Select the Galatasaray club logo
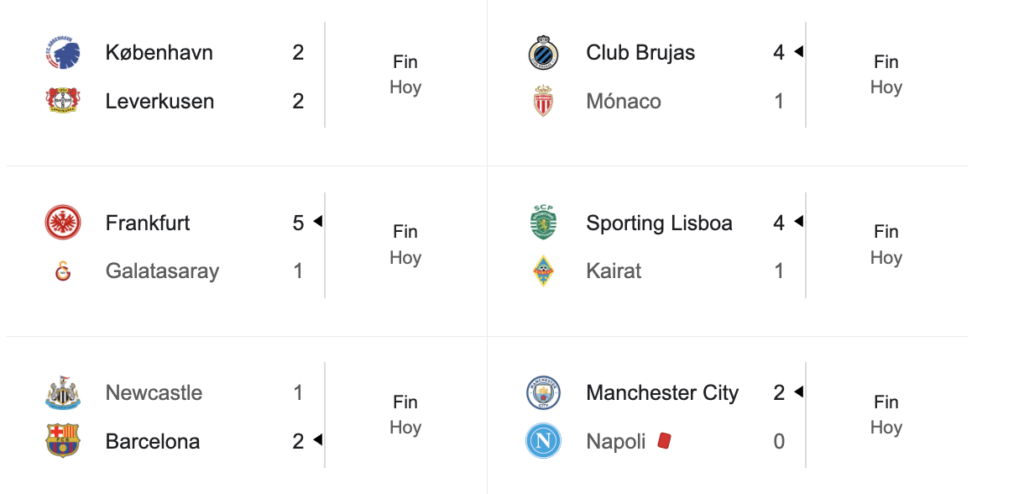The height and width of the screenshot is (494, 1024). click(x=63, y=271)
